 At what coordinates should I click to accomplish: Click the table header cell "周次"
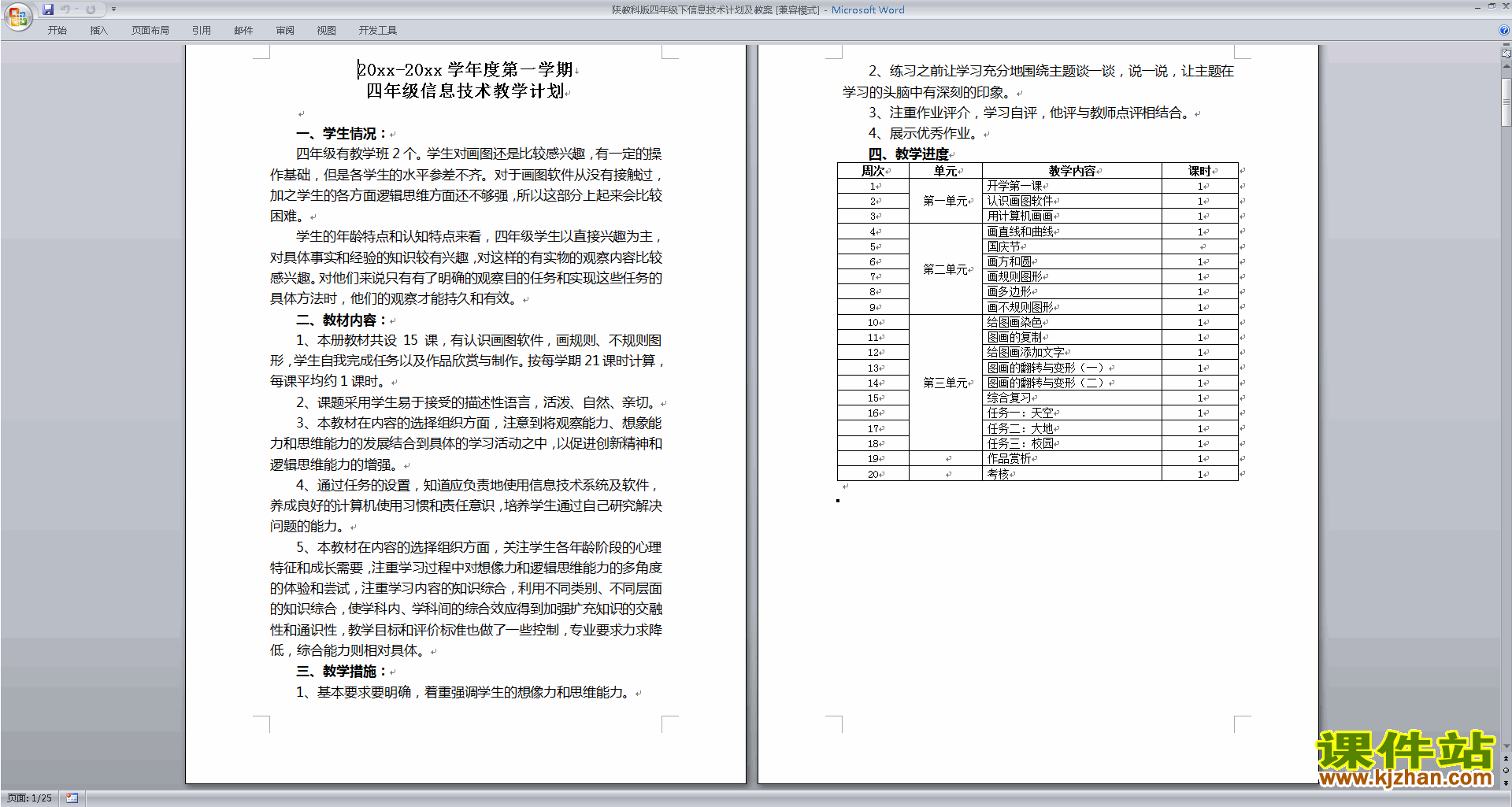tap(873, 171)
